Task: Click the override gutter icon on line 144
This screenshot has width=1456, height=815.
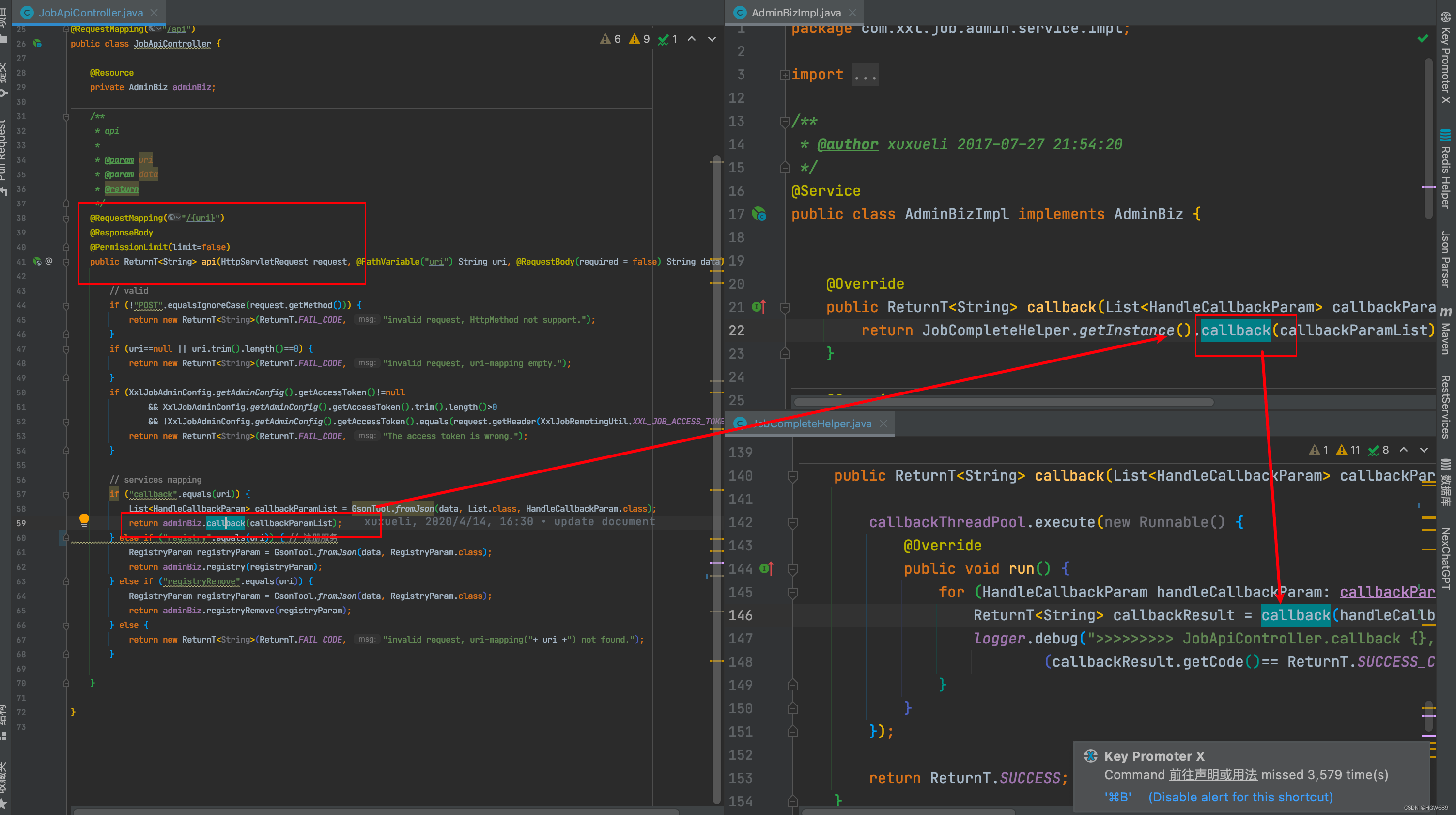Action: pos(766,568)
